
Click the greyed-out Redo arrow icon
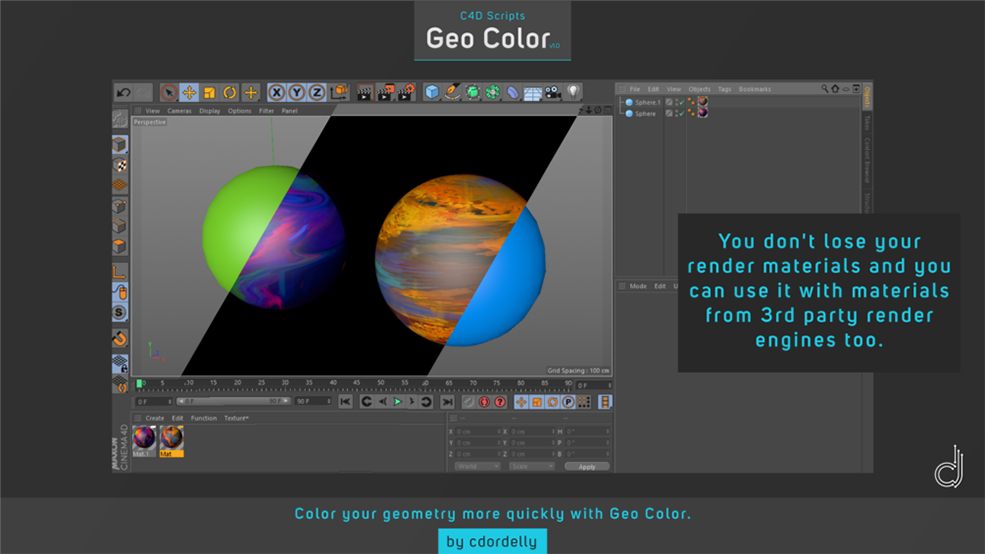pos(143,93)
